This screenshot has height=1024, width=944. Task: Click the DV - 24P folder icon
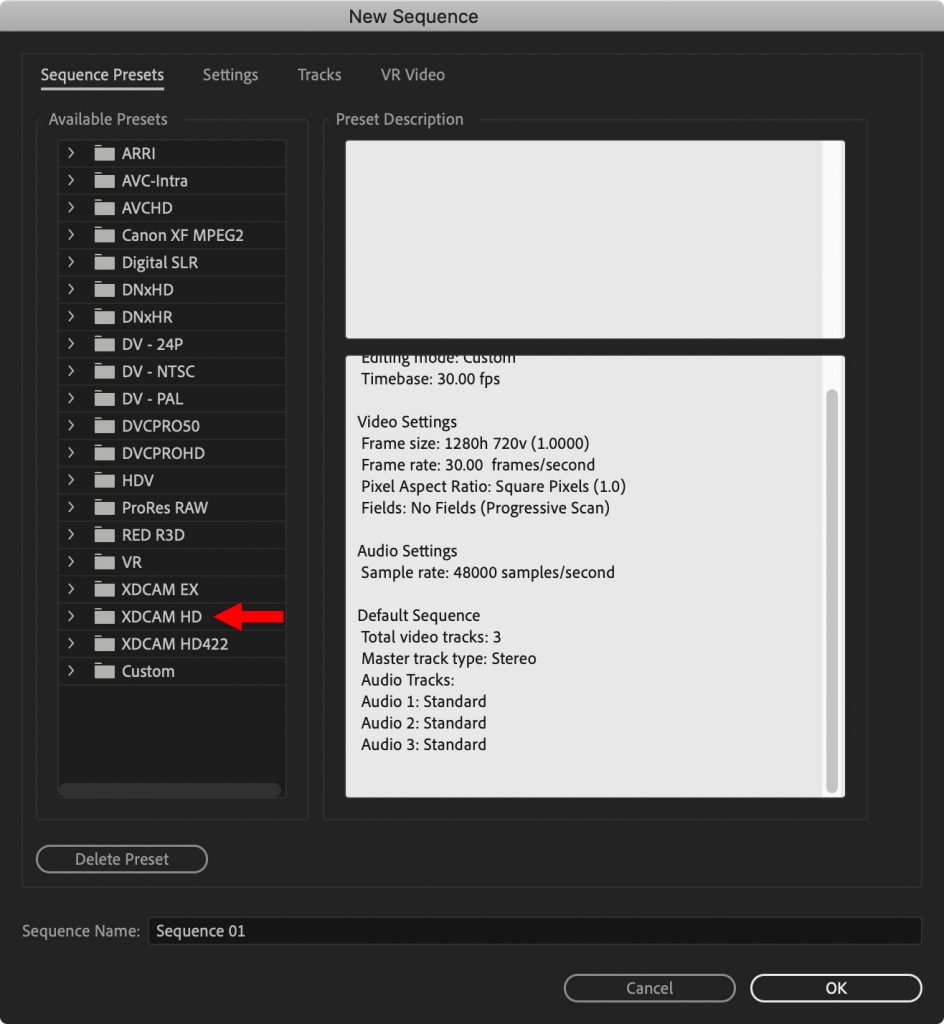(x=104, y=344)
